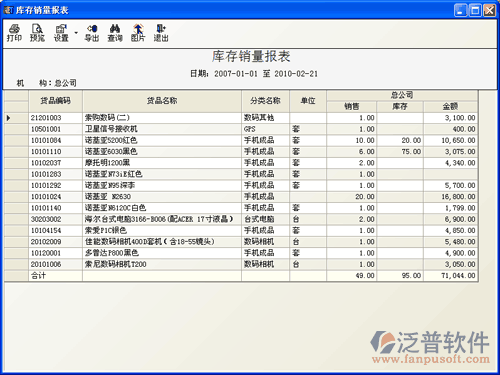This screenshot has width=500, height=375.
Task: Click the 打印 print icon
Action: 14,33
